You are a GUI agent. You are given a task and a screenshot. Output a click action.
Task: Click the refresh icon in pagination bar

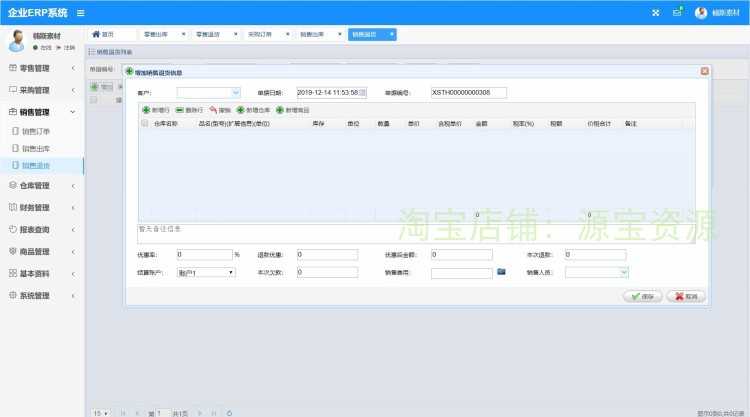tap(230, 413)
